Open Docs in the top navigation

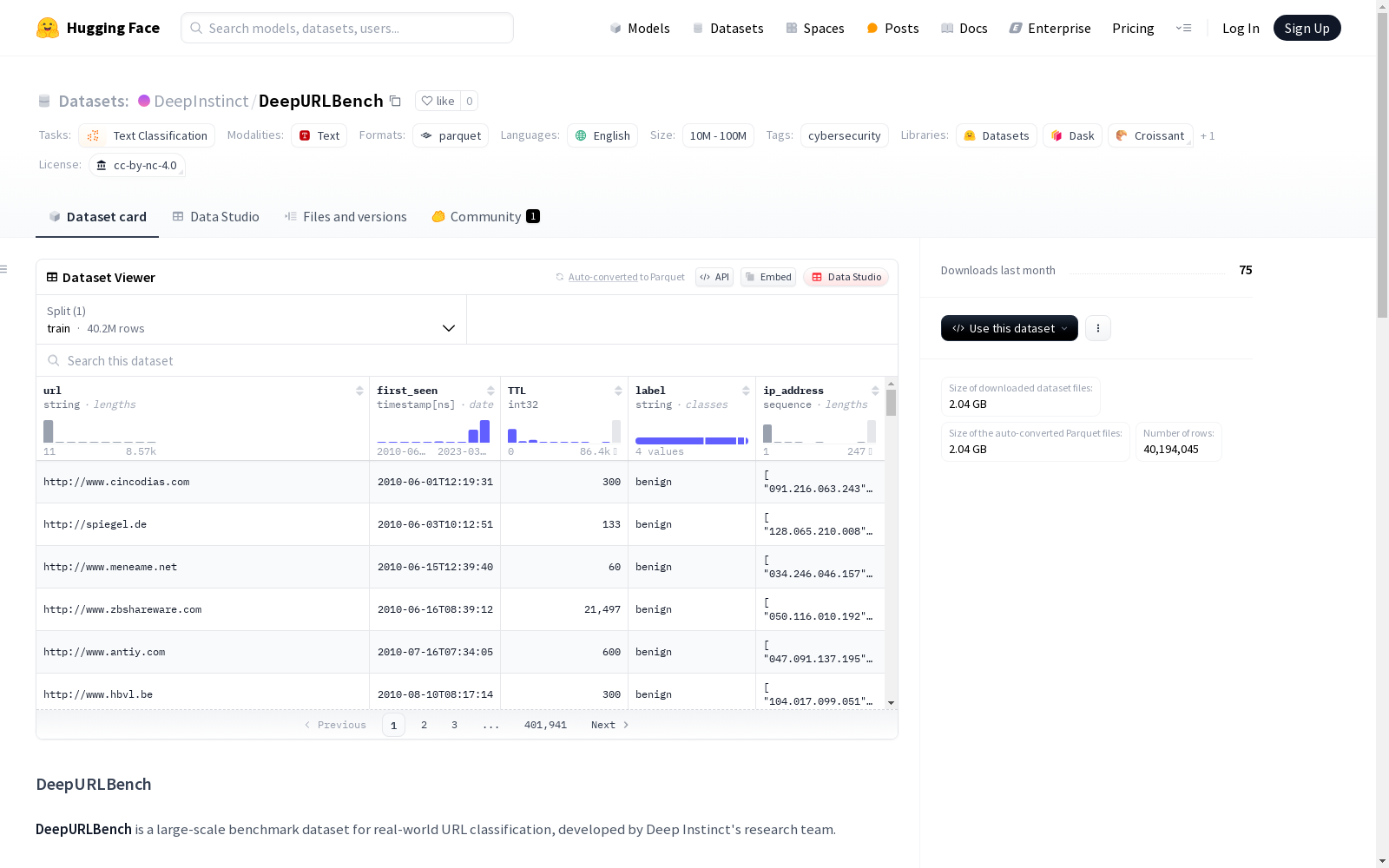pos(964,28)
